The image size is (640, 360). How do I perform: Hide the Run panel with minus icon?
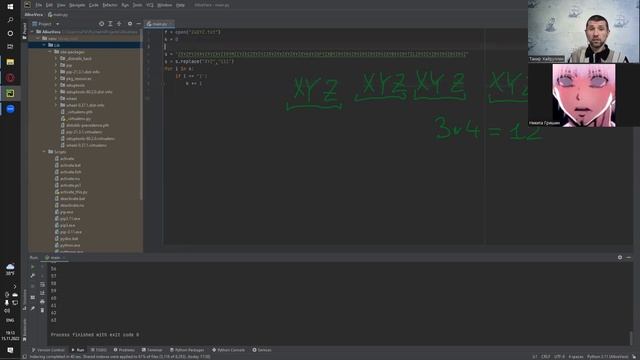[x=629, y=258]
